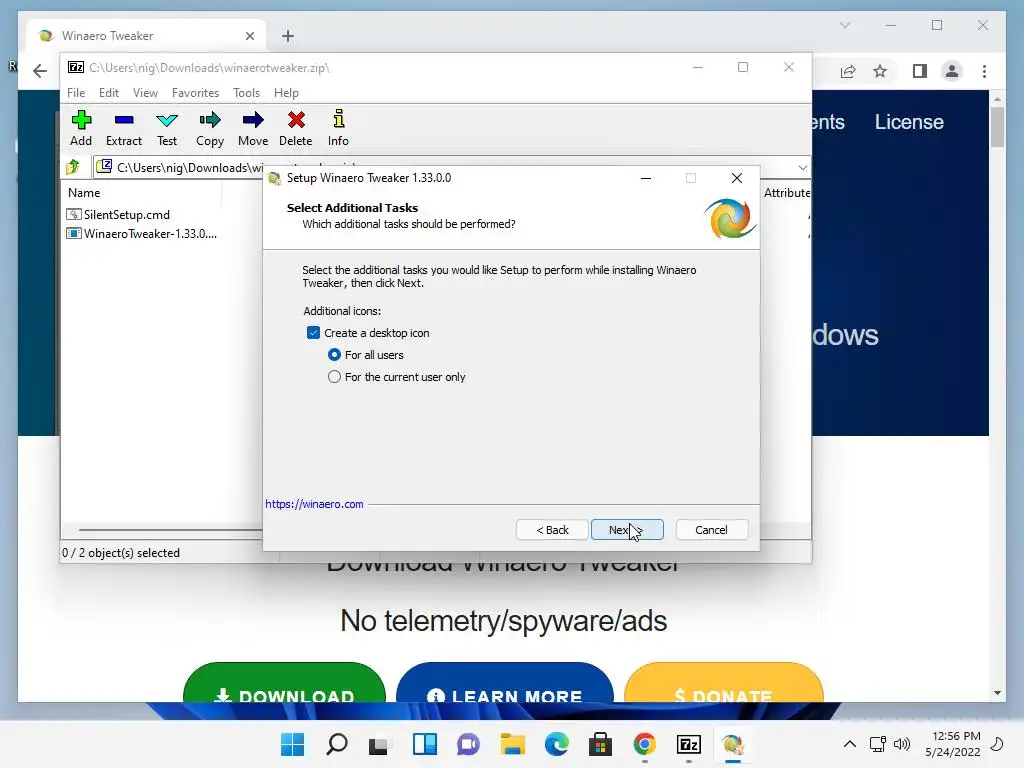Screen dimensions: 1024x768
Task: Click the Attributes column header
Action: pos(787,193)
